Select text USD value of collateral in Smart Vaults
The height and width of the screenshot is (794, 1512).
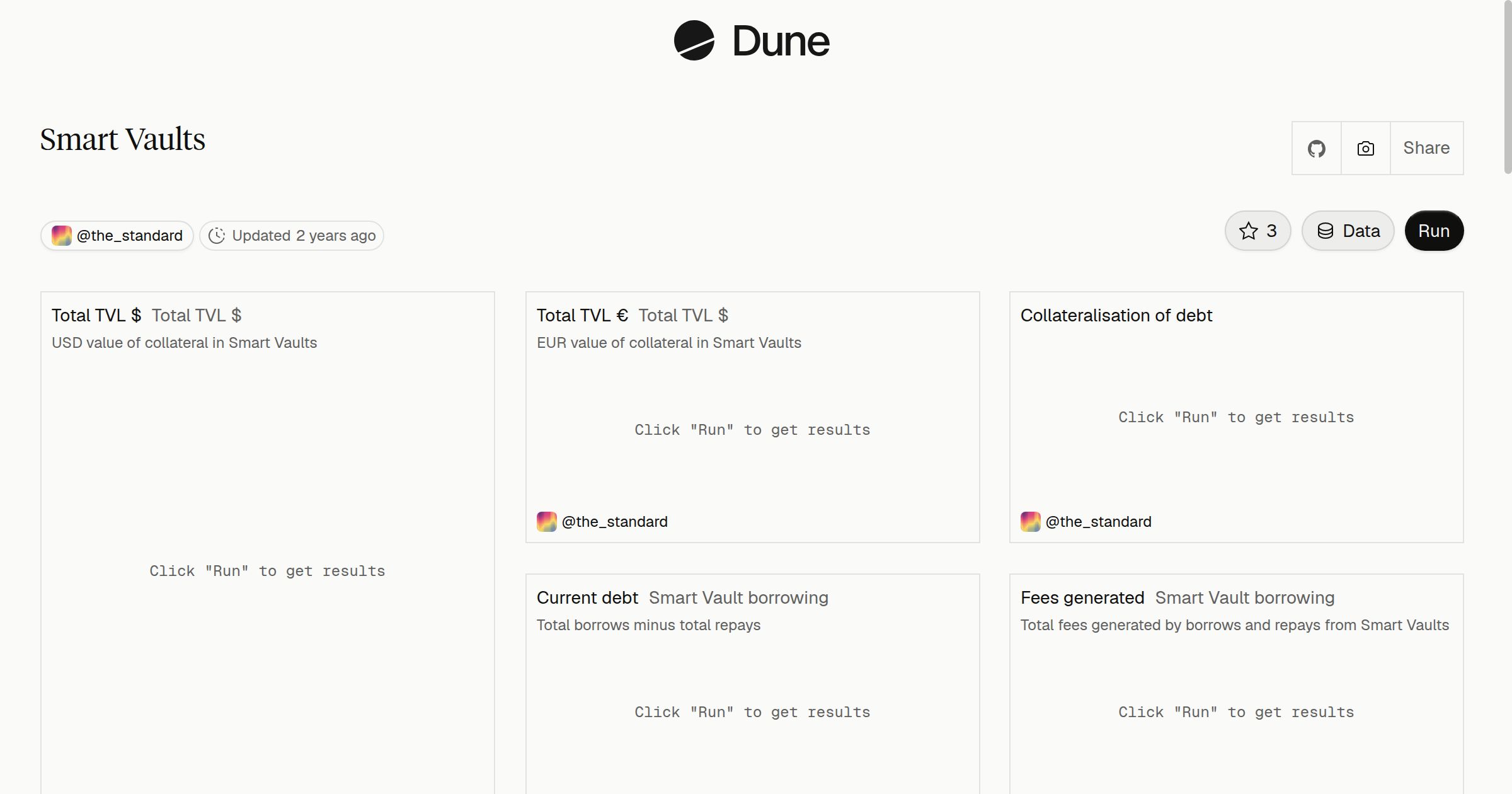[184, 343]
